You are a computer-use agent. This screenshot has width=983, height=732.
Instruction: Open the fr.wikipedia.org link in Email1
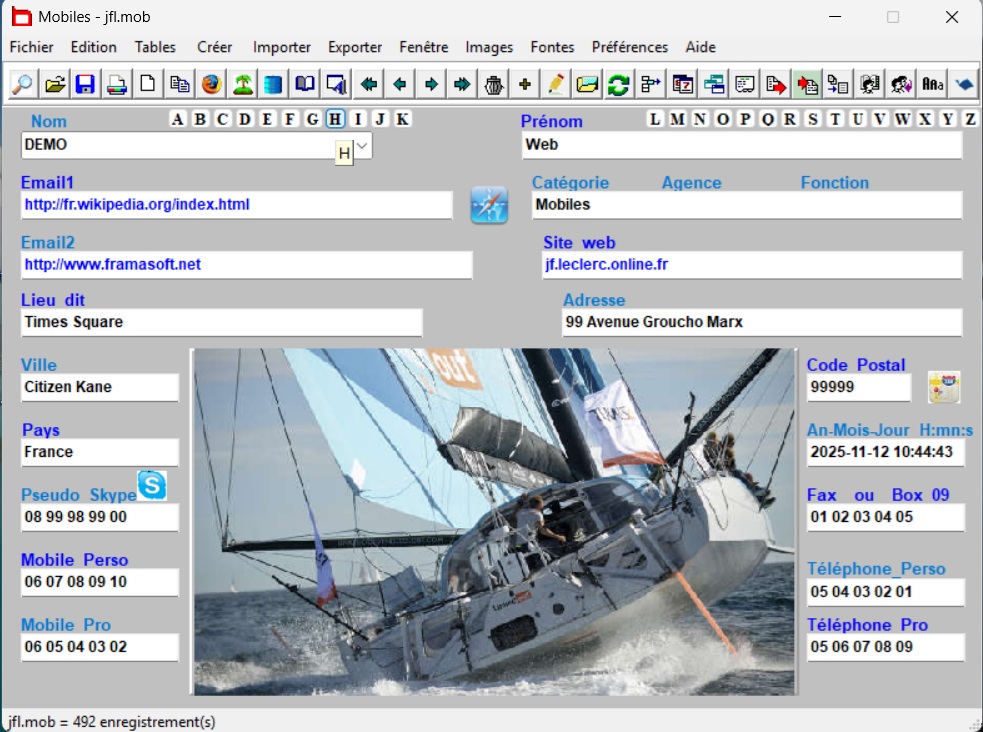tap(137, 205)
